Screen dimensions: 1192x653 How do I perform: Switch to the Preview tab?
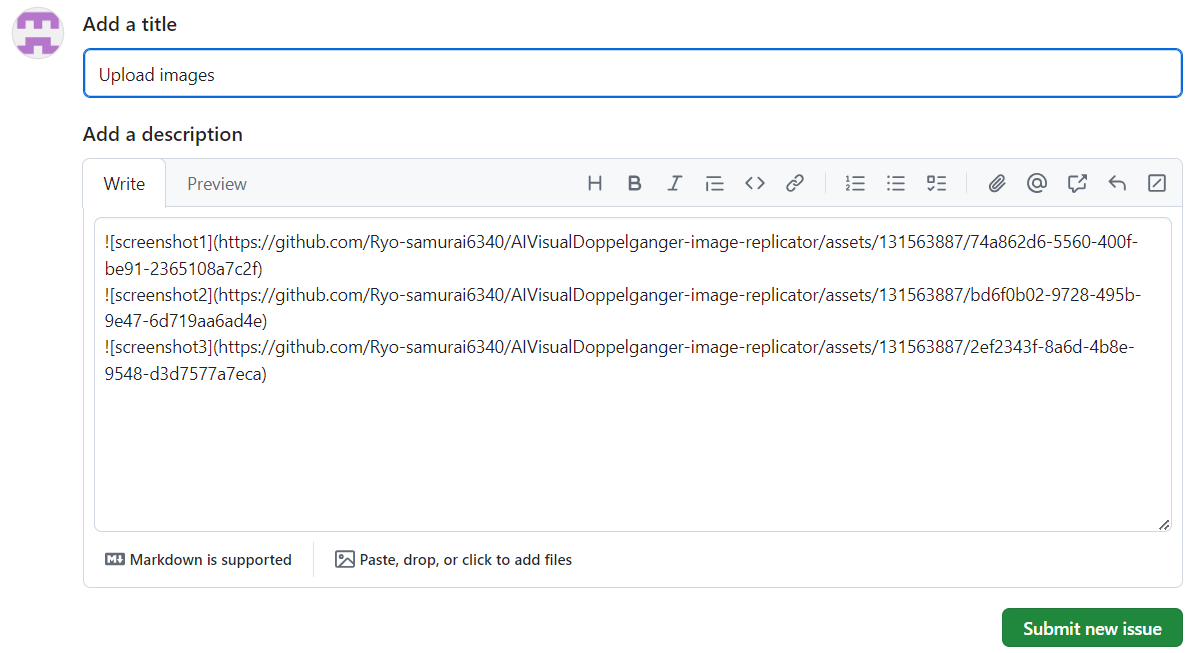[x=217, y=184]
